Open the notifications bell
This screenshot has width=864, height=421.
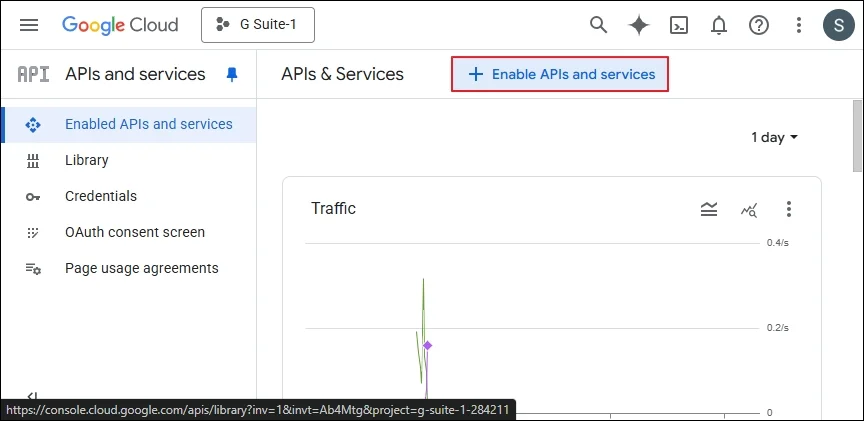pyautogui.click(x=719, y=25)
